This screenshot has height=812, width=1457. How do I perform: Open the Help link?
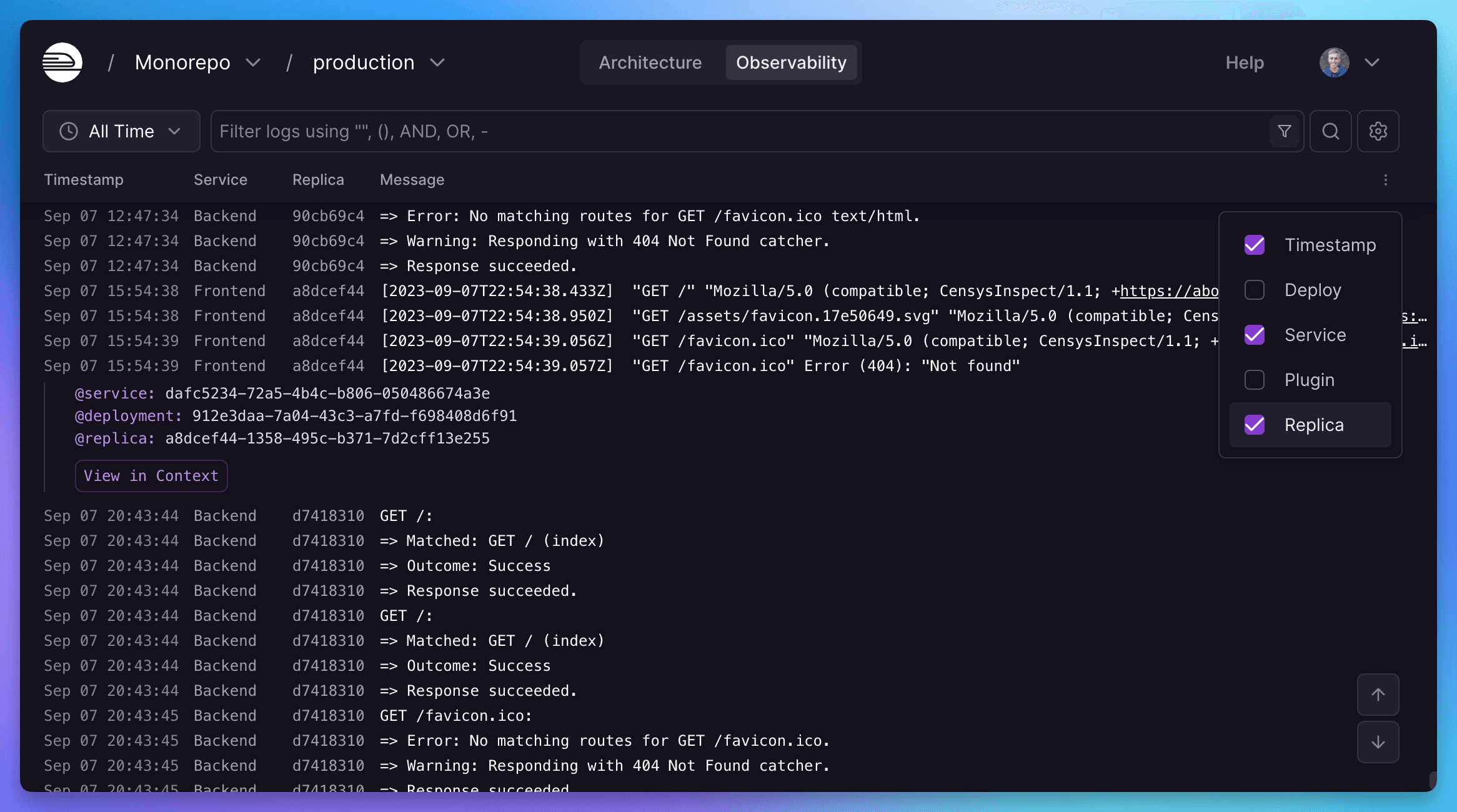1245,62
